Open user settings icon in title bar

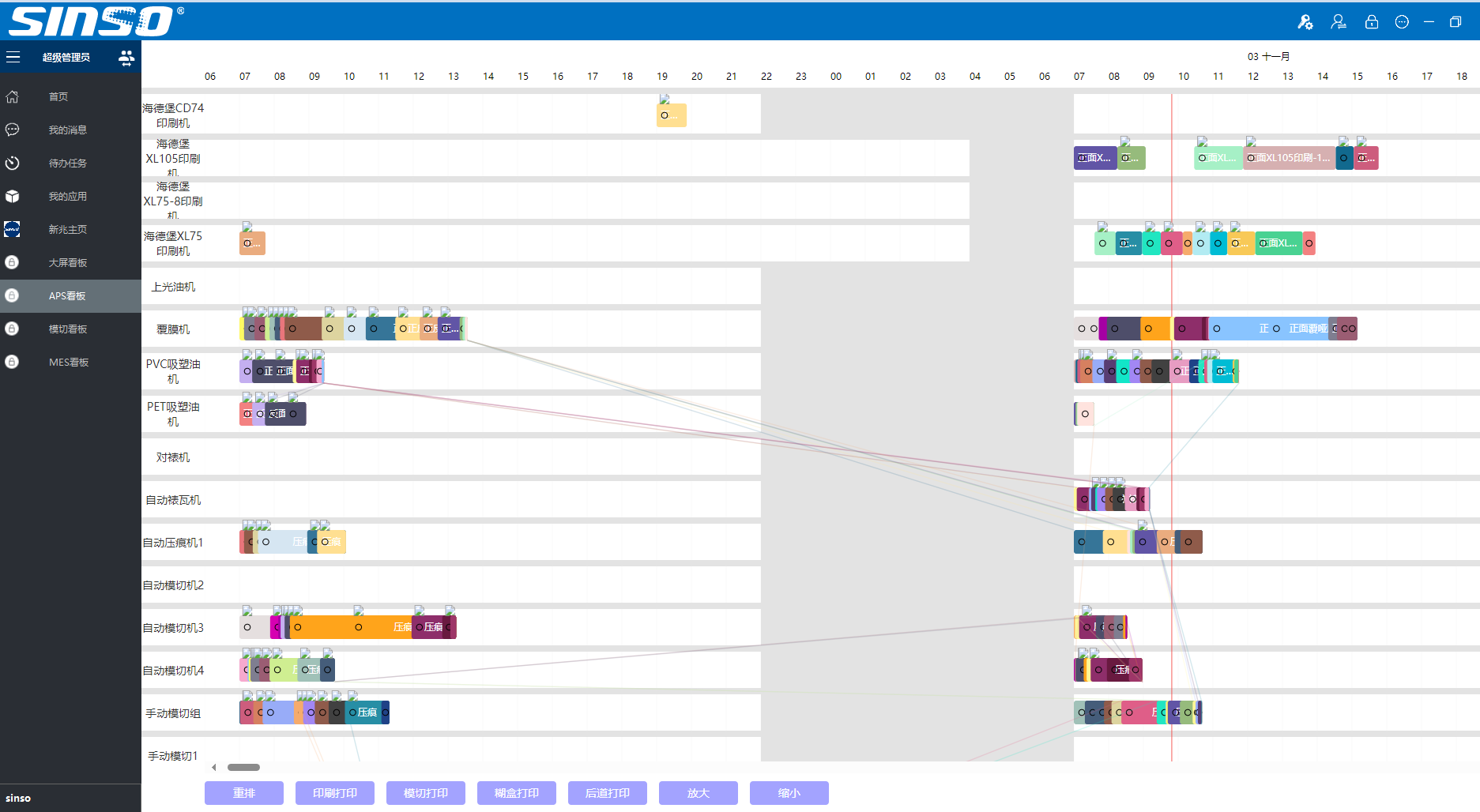[x=1305, y=22]
